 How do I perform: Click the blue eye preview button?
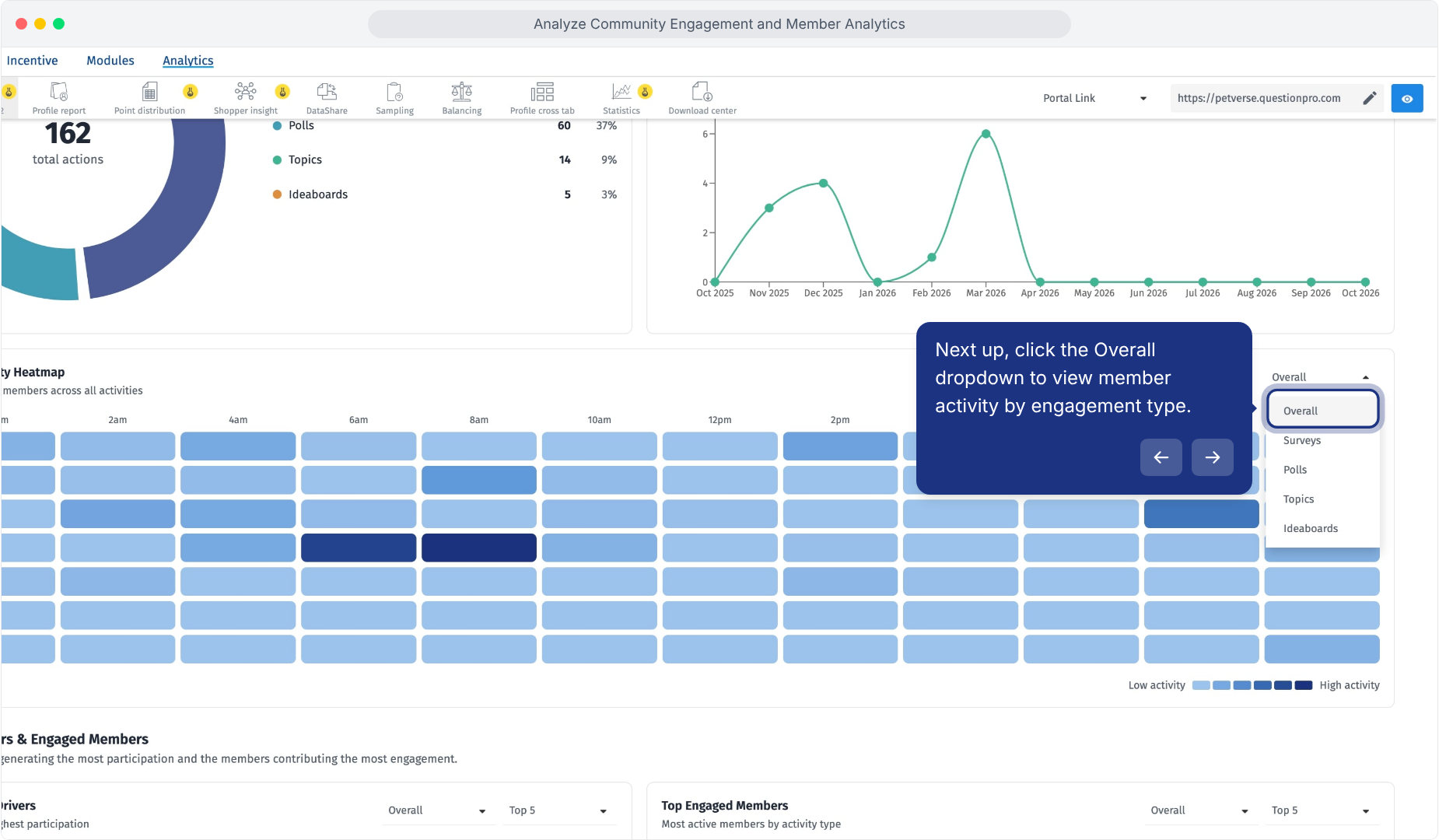point(1407,99)
